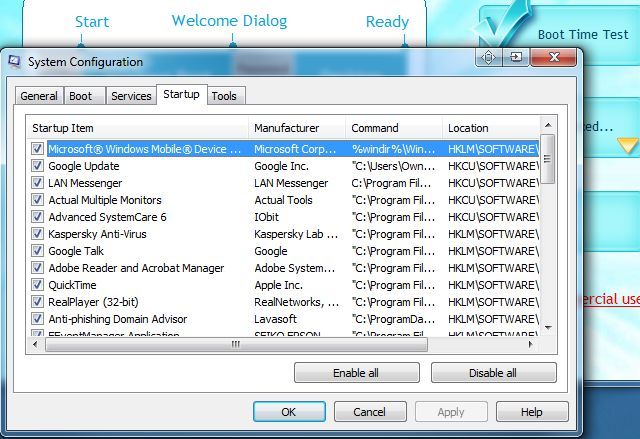Click the IObit manufacturer cell
Image resolution: width=640 pixels, height=439 pixels.
tap(267, 217)
